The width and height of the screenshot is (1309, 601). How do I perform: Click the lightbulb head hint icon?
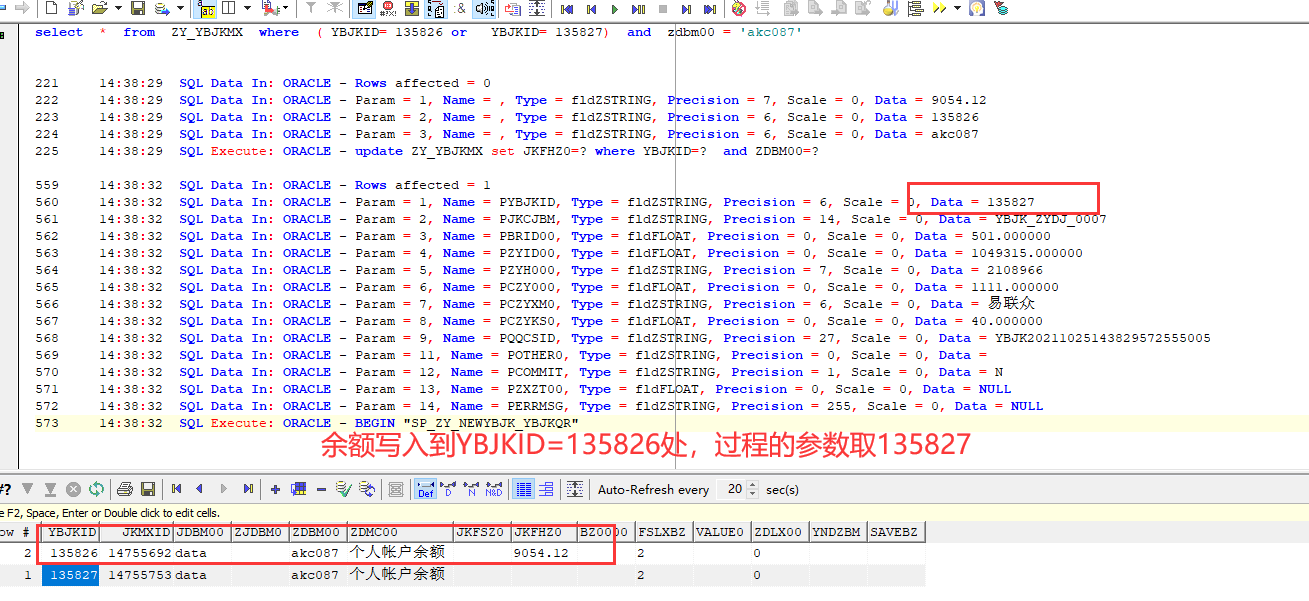pyautogui.click(x=976, y=9)
